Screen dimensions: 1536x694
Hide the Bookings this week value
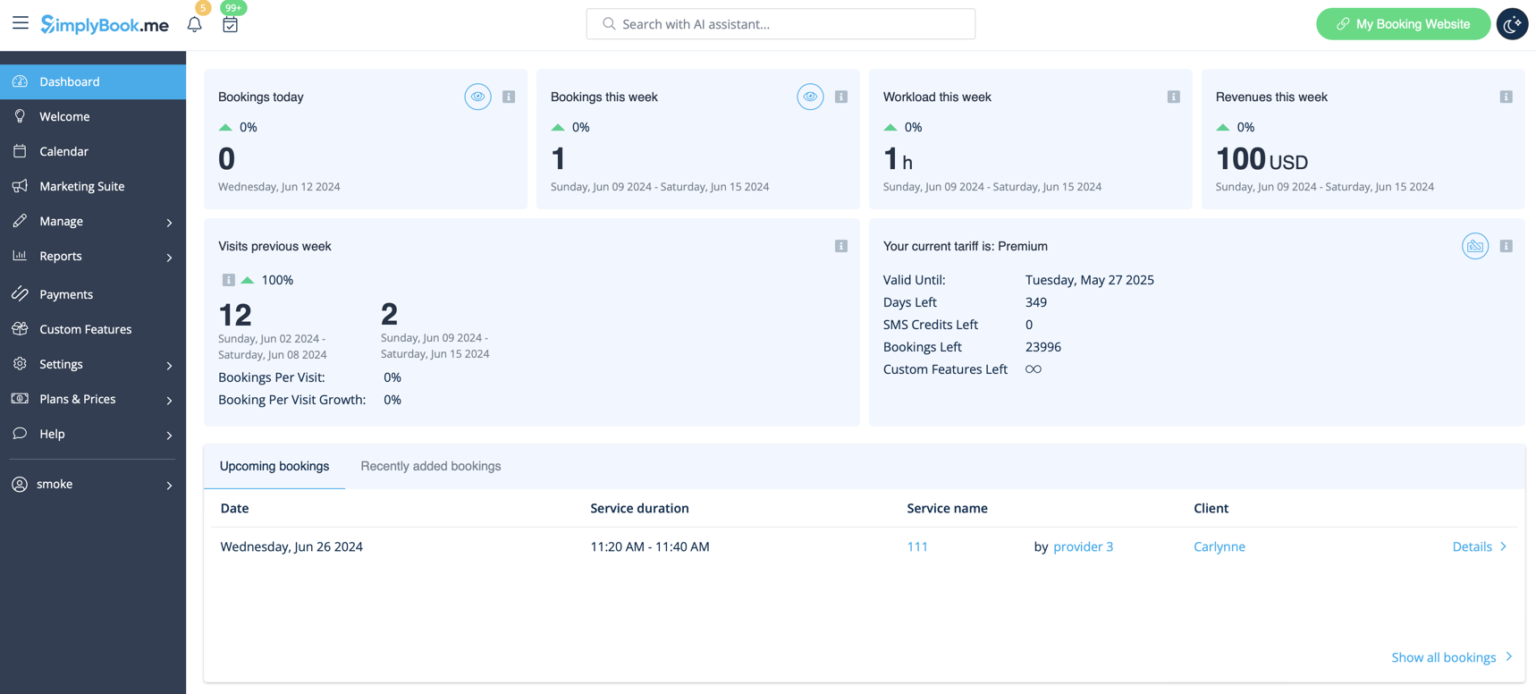pyautogui.click(x=810, y=96)
